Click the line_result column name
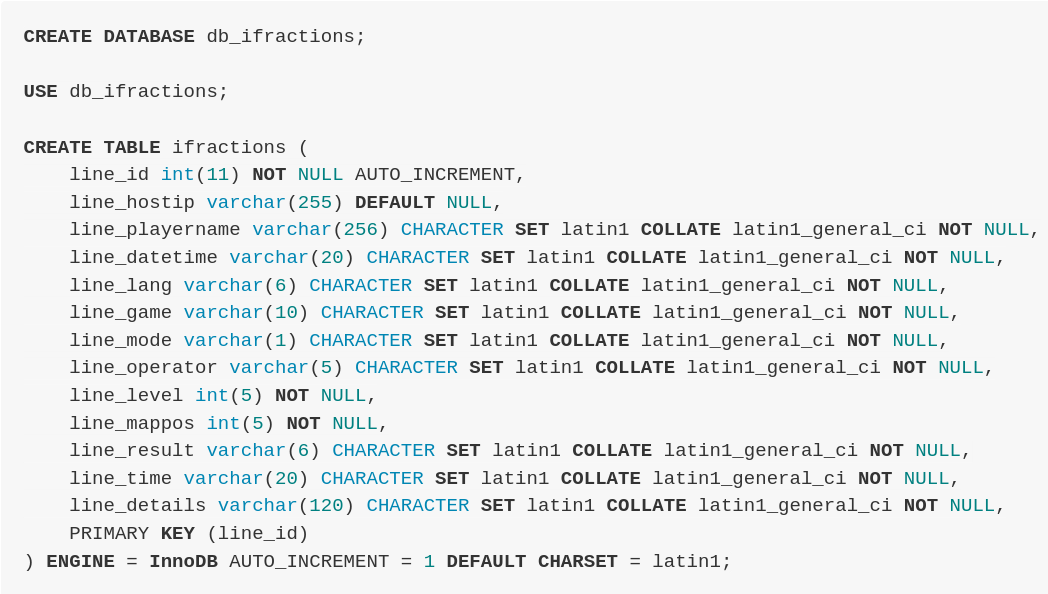 (x=132, y=450)
